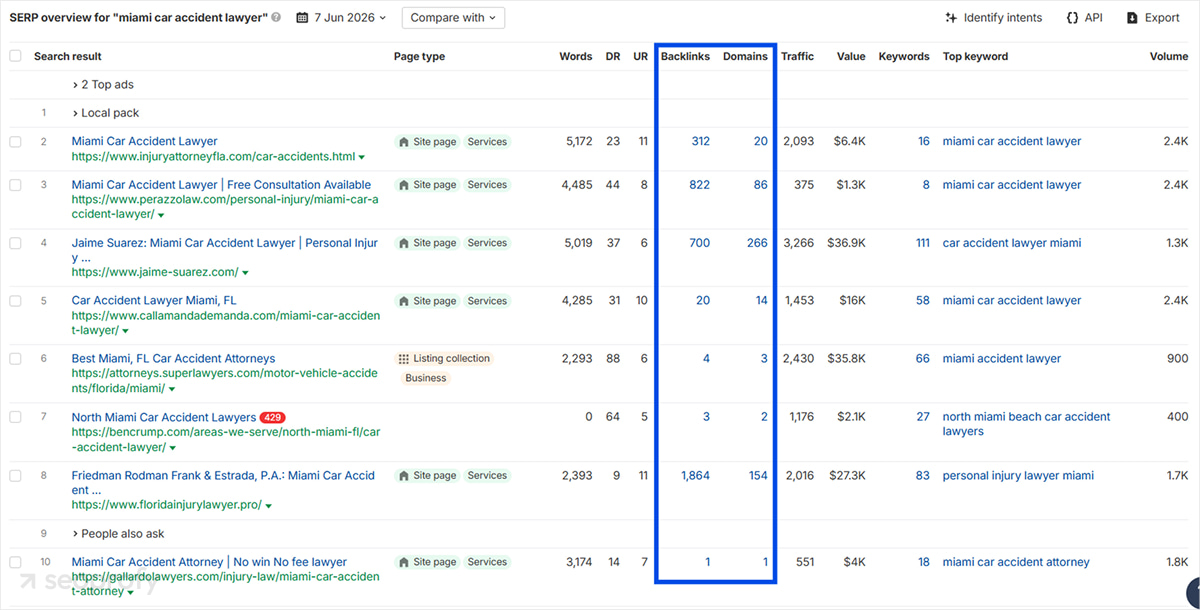The width and height of the screenshot is (1200, 610).
Task: Check the box for gallardolawyers.com result
Action: pyautogui.click(x=15, y=562)
